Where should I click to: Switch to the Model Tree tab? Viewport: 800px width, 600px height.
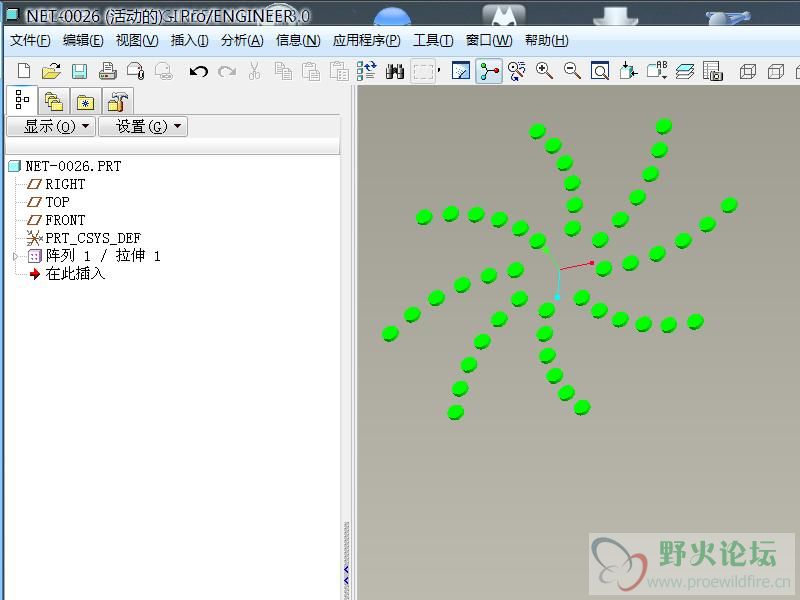coord(22,100)
